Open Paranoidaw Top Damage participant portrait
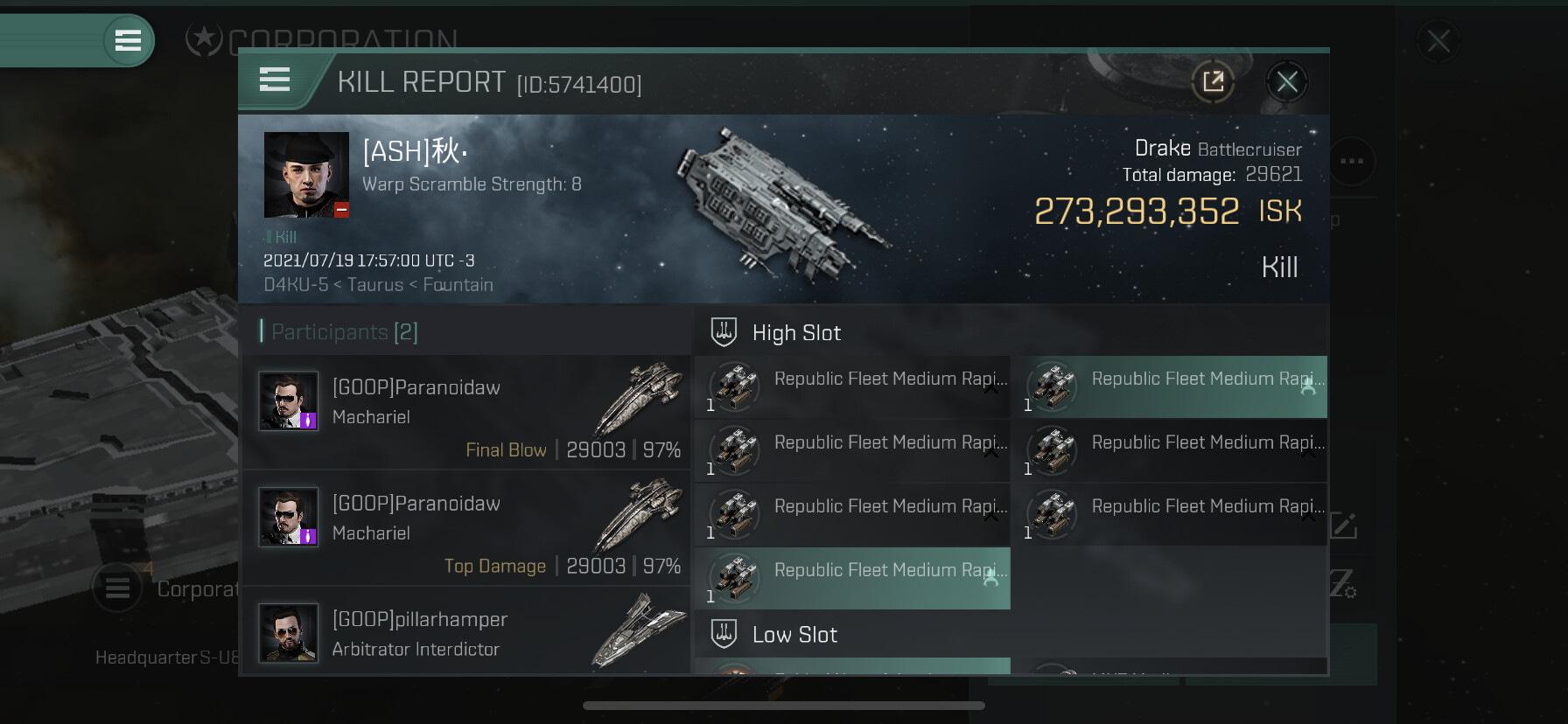This screenshot has width=1568, height=724. click(289, 517)
